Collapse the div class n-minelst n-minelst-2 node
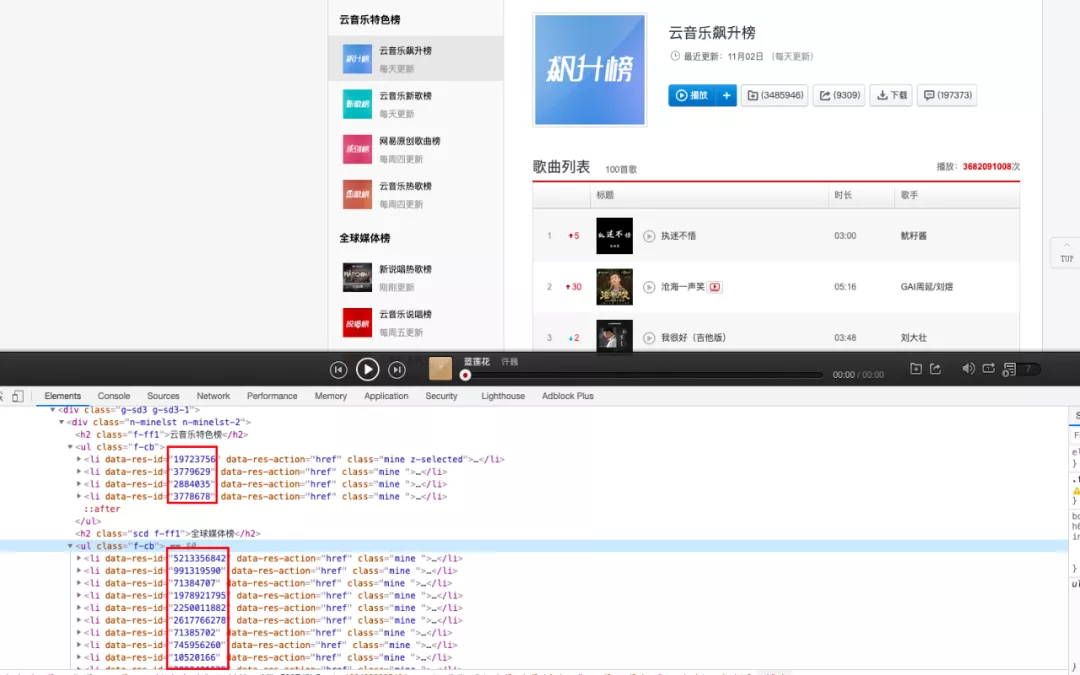The width and height of the screenshot is (1080, 675). pyautogui.click(x=61, y=422)
